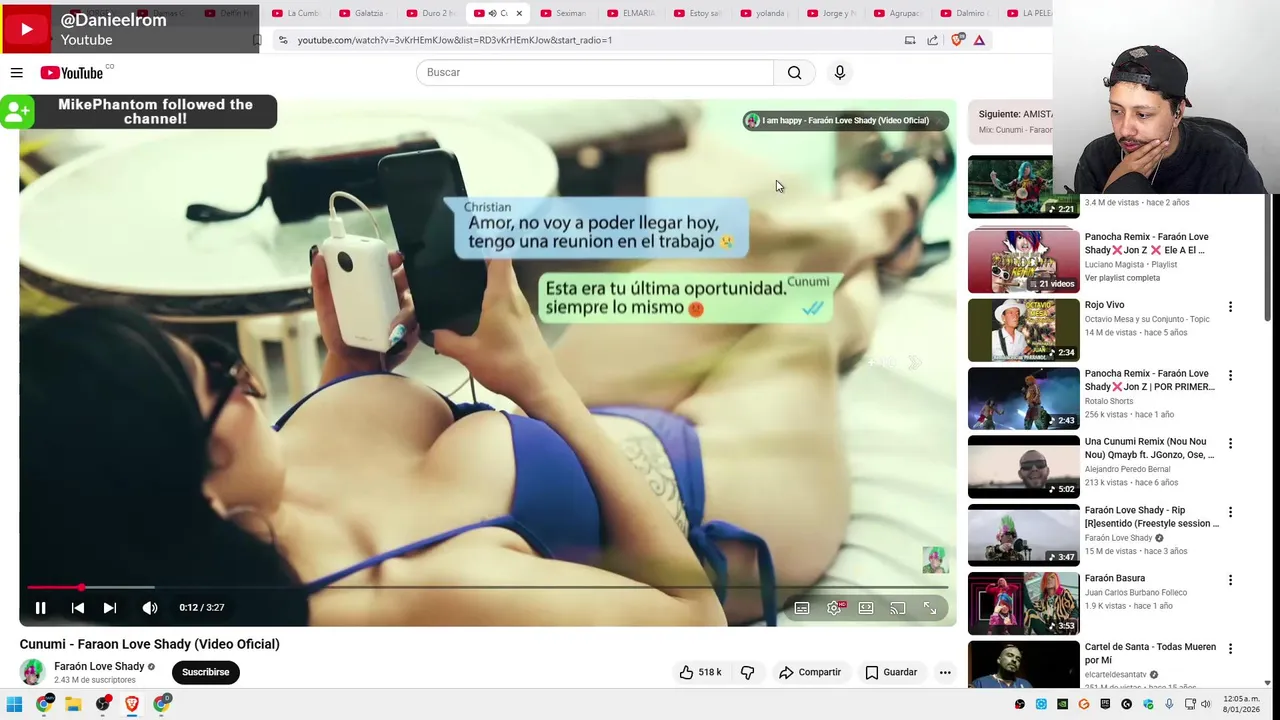Open Rojo Vivo video thumbnail
This screenshot has height=720, width=1280.
click(x=1024, y=329)
